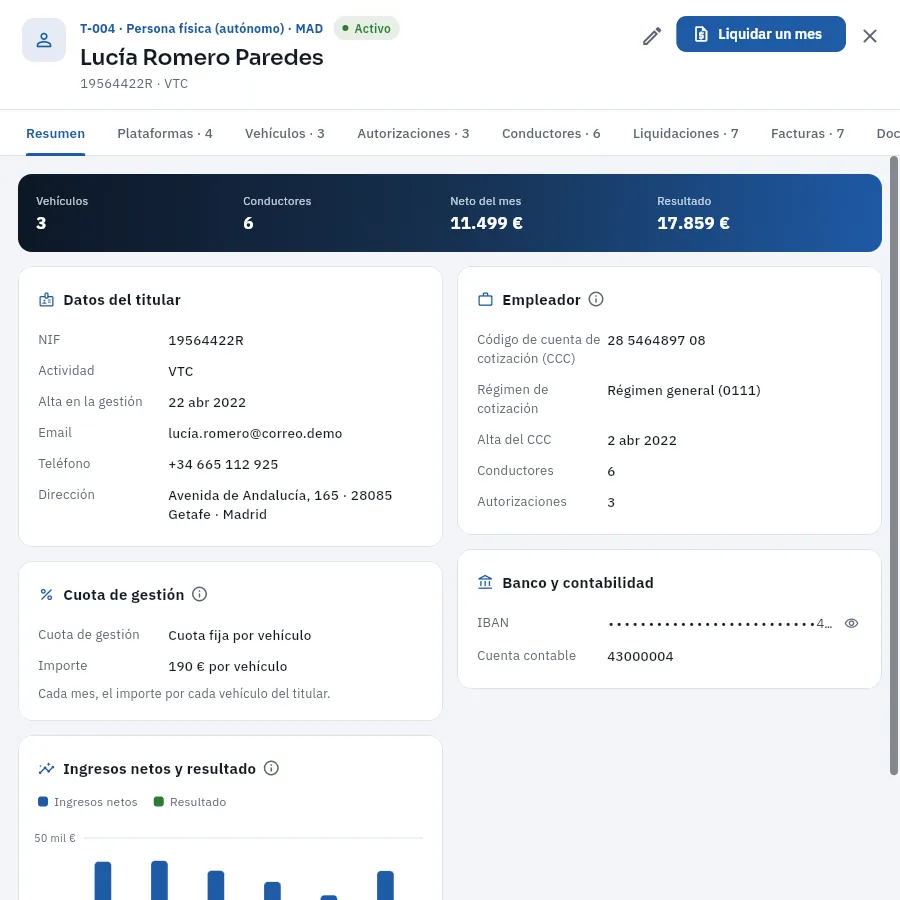Toggle the Ingresos netos legend series
The height and width of the screenshot is (900, 900).
(88, 802)
